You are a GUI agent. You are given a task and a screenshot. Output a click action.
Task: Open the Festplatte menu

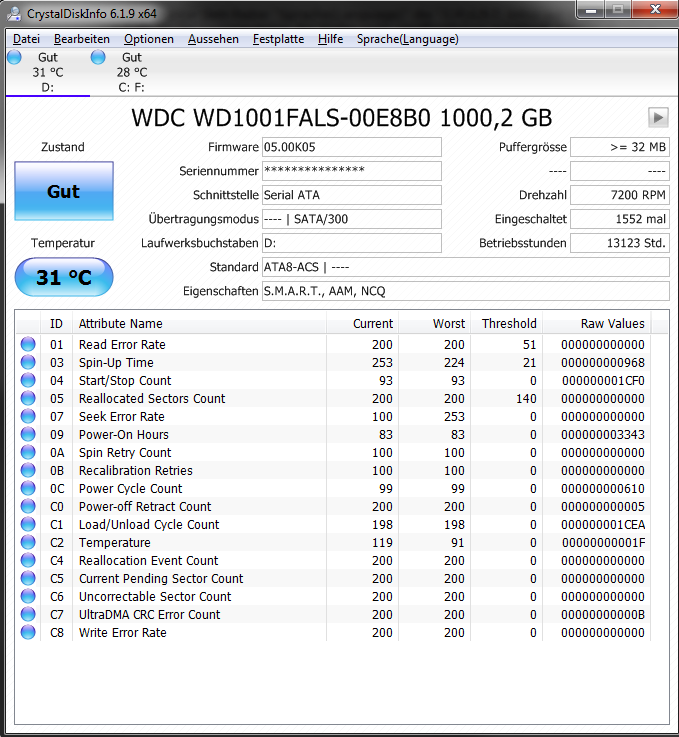pos(278,39)
